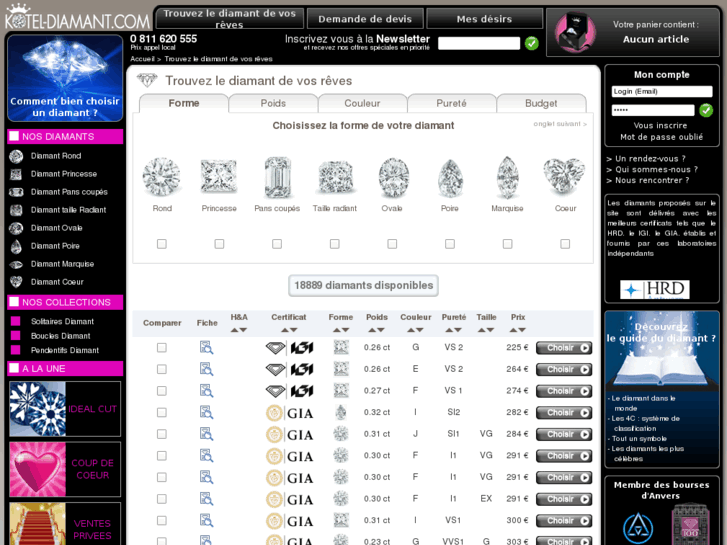Switch to the Pureté tab
The image size is (727, 545).
(452, 103)
